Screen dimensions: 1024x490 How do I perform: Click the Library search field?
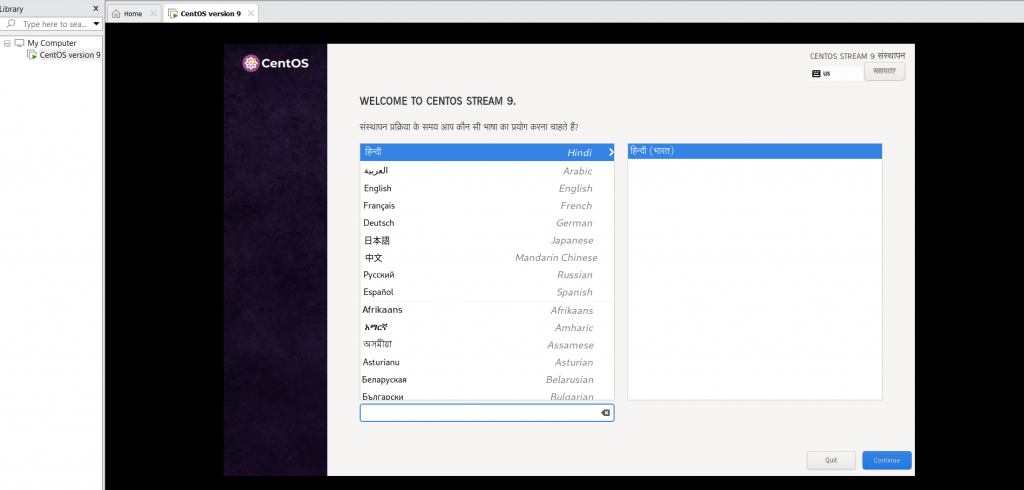click(x=52, y=24)
